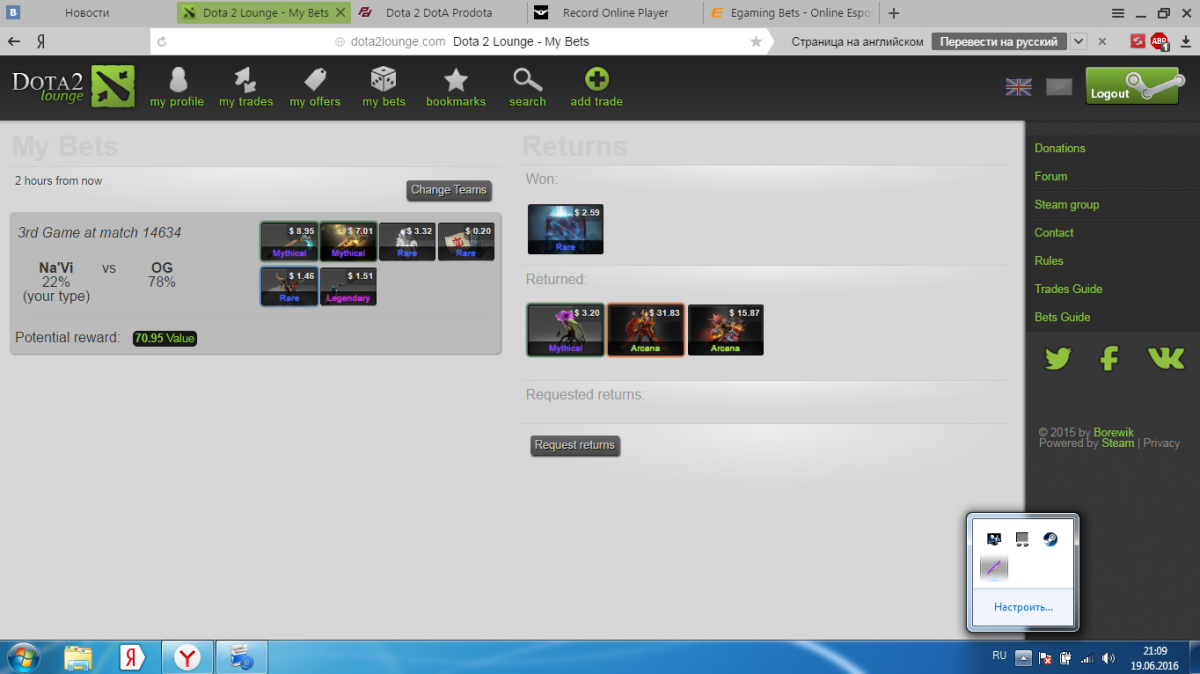
Task: Click the Request returns button
Action: [x=575, y=445]
